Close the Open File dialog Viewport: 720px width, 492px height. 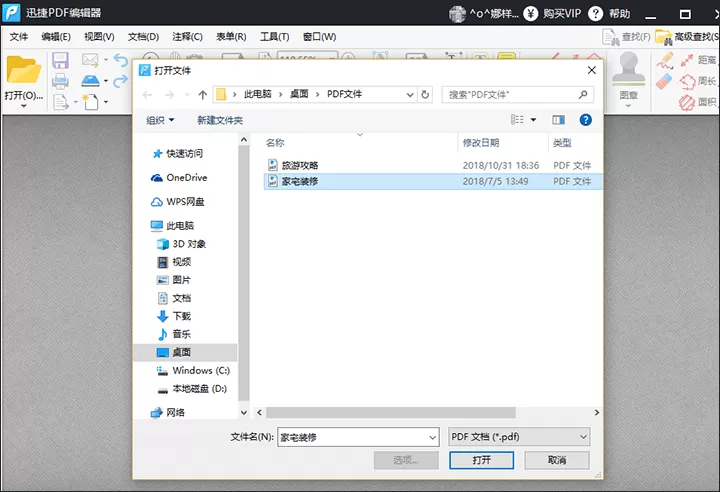point(592,70)
